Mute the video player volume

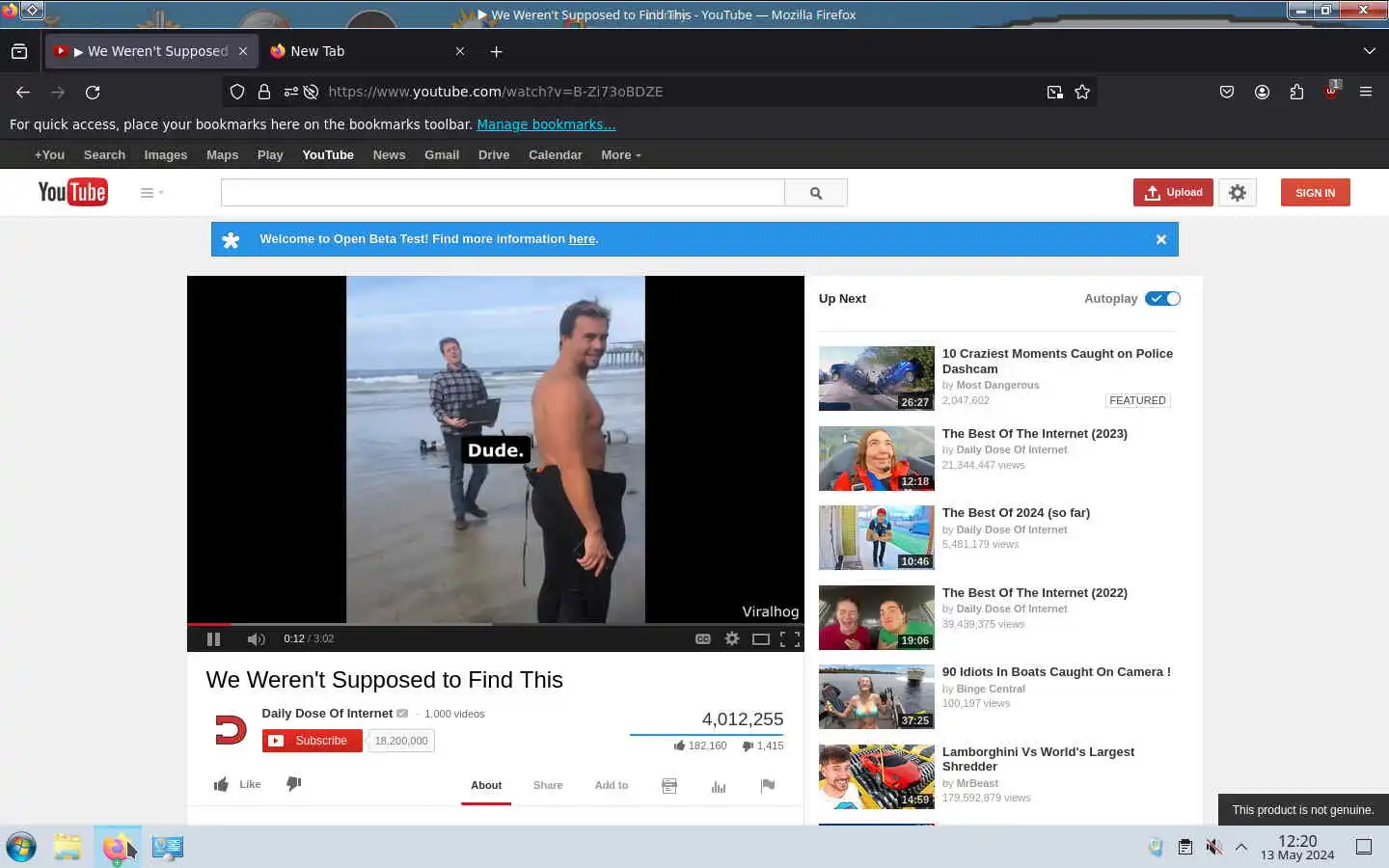click(x=256, y=638)
